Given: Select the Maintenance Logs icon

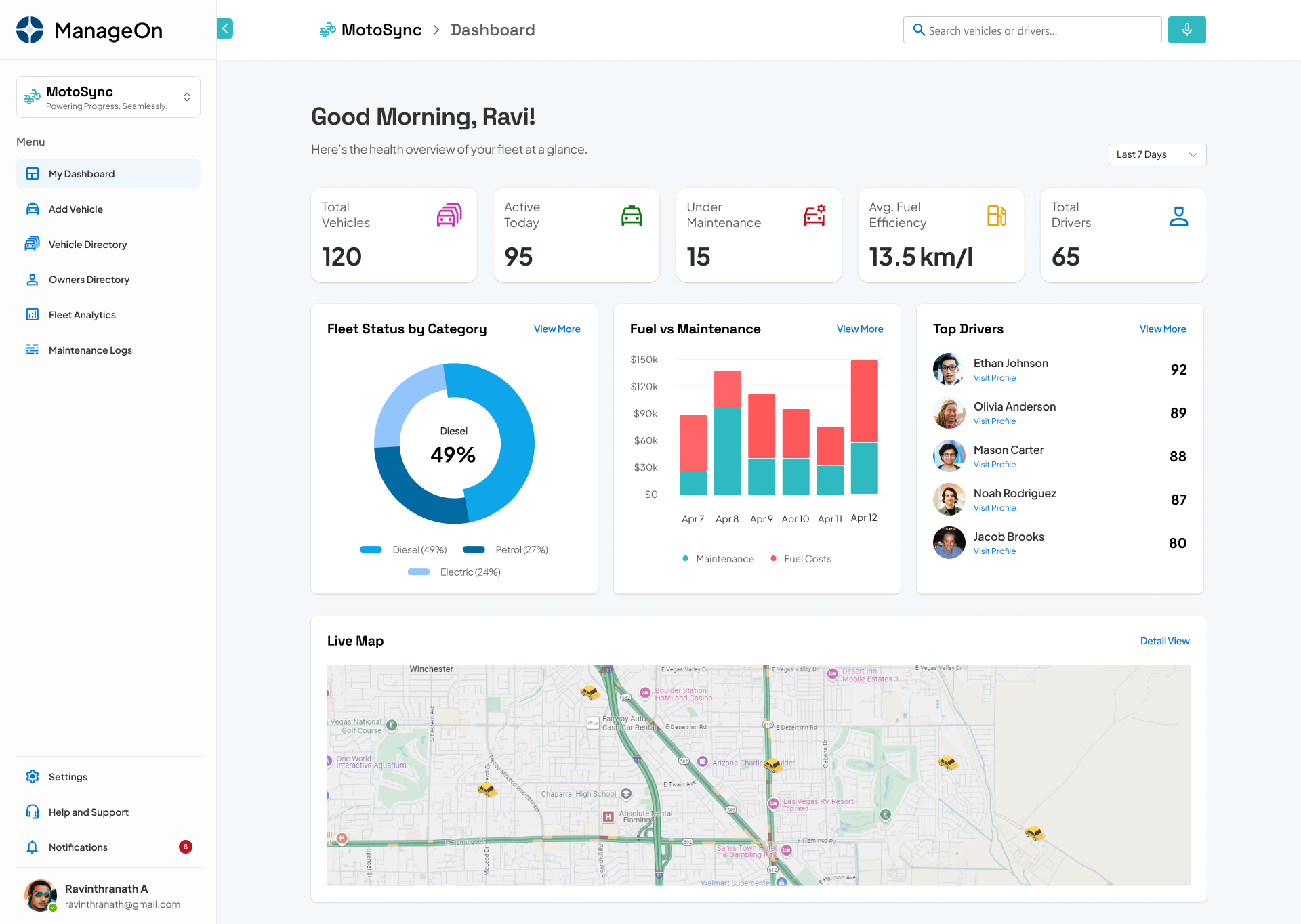Looking at the screenshot, I should [33, 350].
